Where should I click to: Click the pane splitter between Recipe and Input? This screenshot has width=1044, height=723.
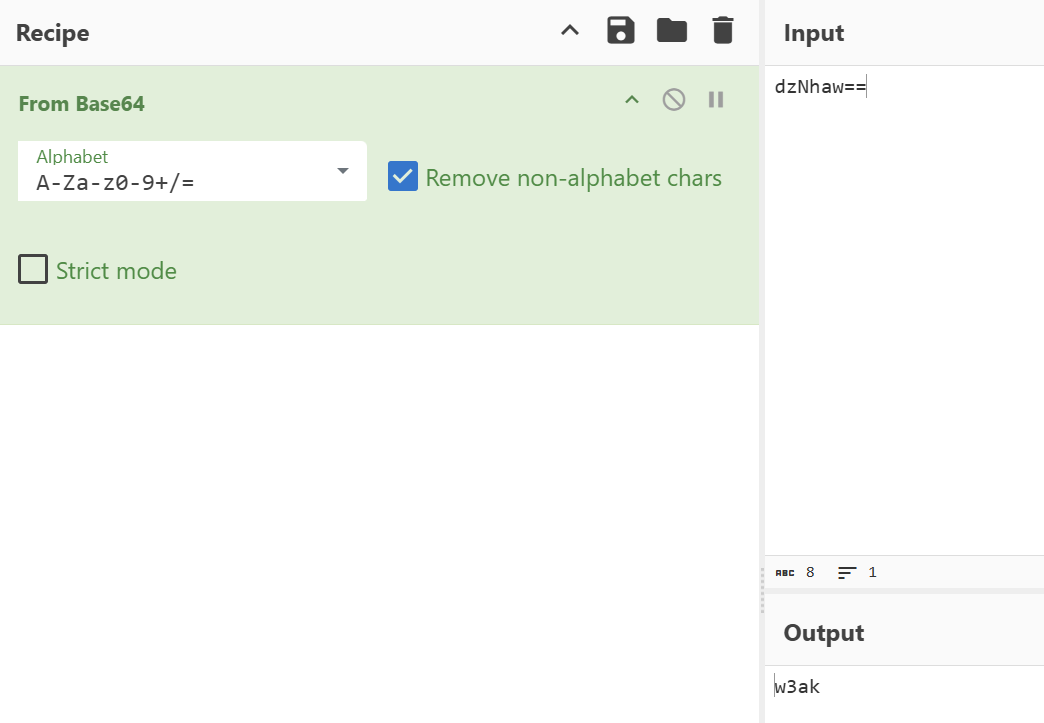(762, 362)
